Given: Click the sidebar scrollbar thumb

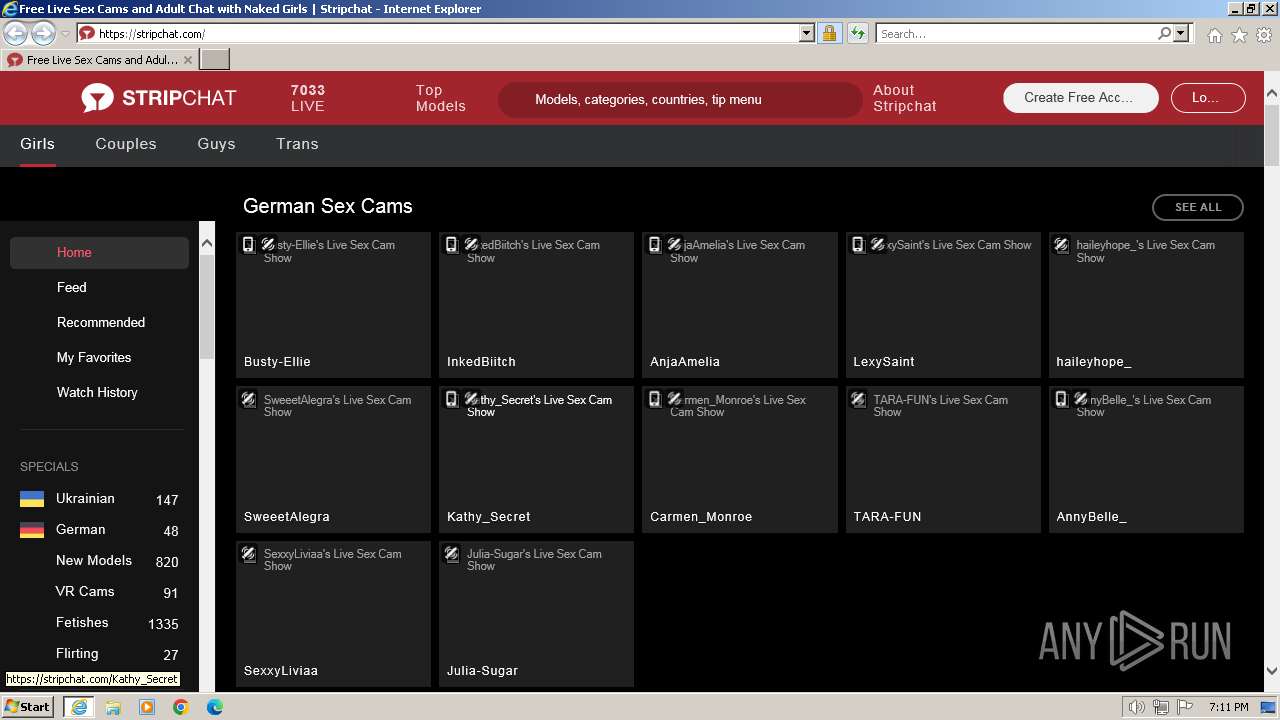Looking at the screenshot, I should (207, 305).
